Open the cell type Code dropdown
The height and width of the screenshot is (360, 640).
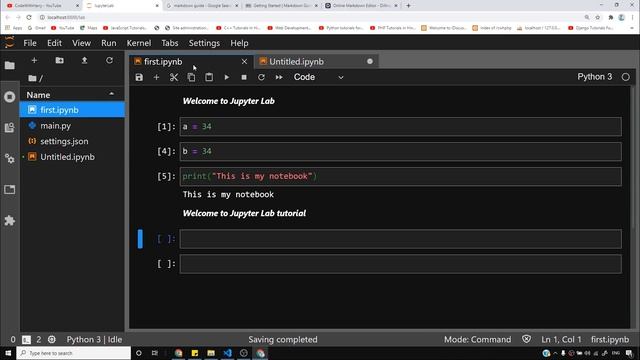point(319,77)
